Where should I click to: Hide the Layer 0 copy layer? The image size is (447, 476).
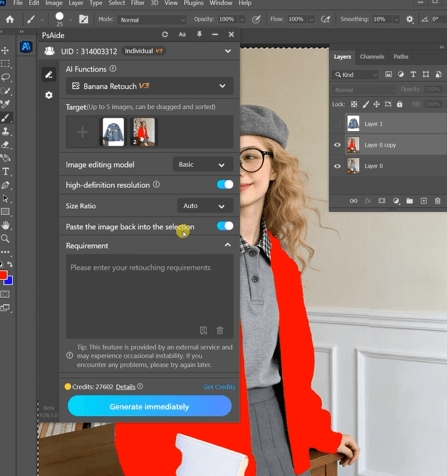337,145
